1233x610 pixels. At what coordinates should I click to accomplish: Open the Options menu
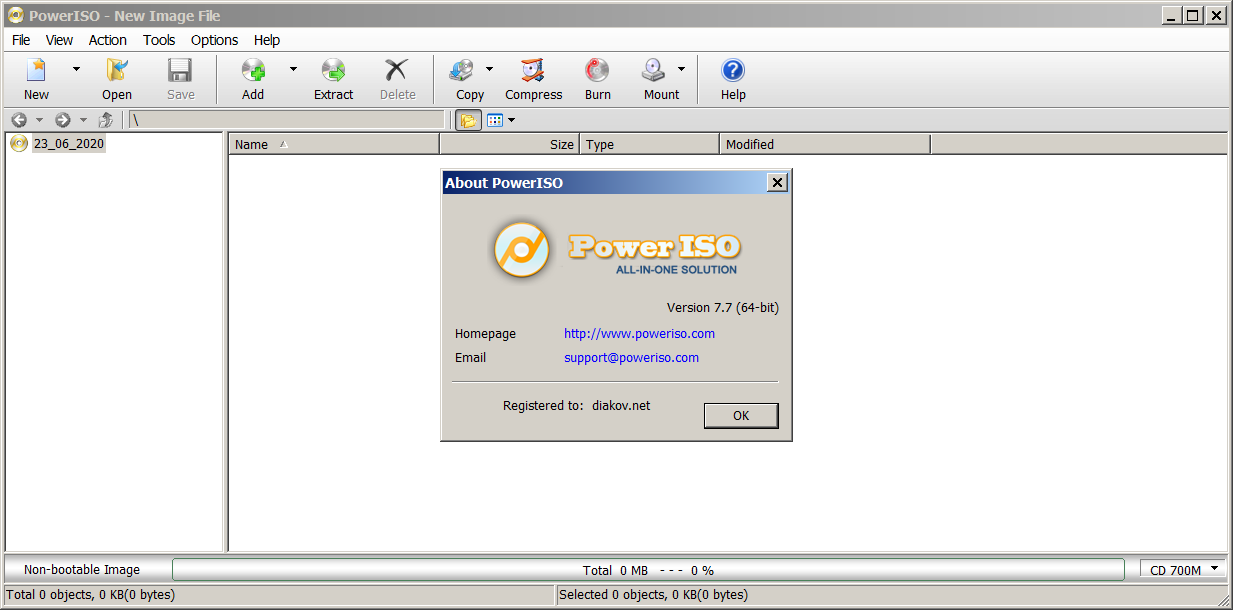[214, 40]
